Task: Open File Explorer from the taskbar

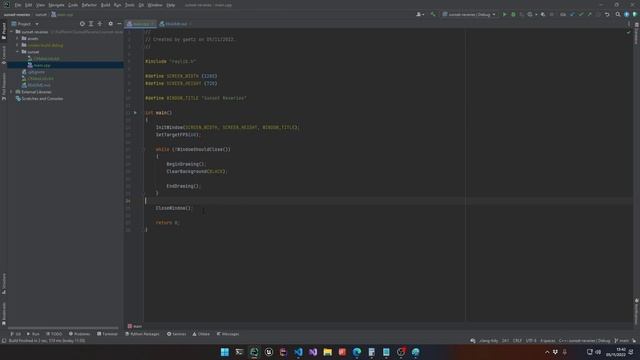Action: tap(327, 352)
